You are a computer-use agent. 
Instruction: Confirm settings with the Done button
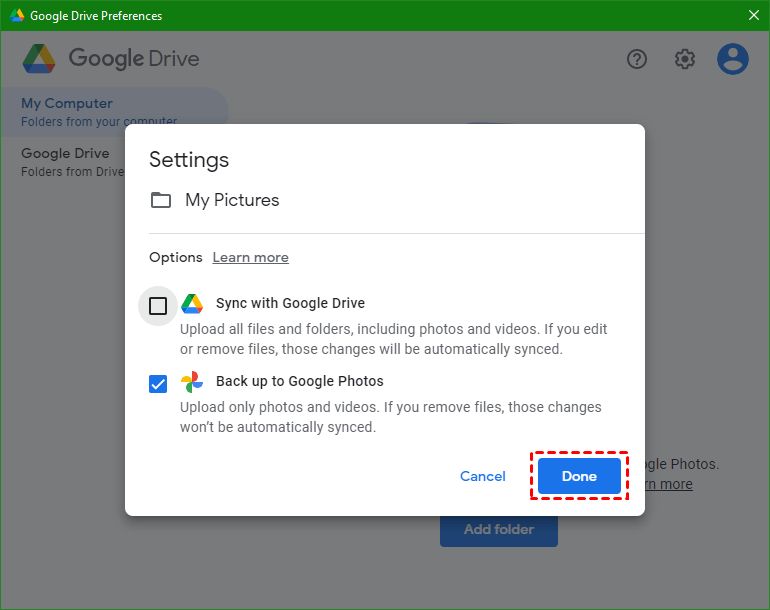(x=579, y=477)
